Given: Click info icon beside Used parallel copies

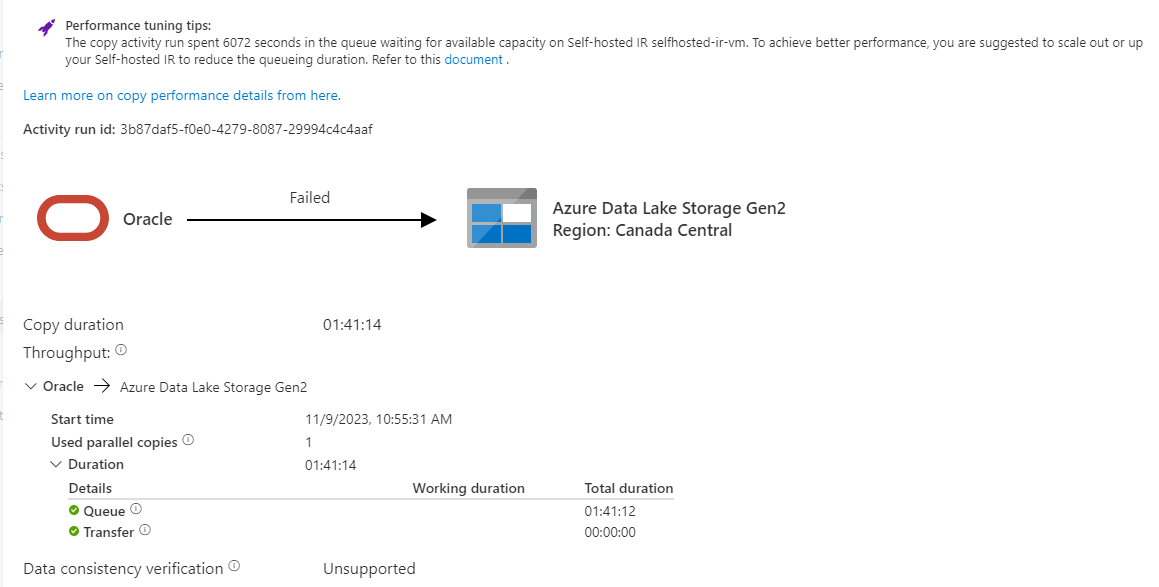Looking at the screenshot, I should (x=188, y=440).
